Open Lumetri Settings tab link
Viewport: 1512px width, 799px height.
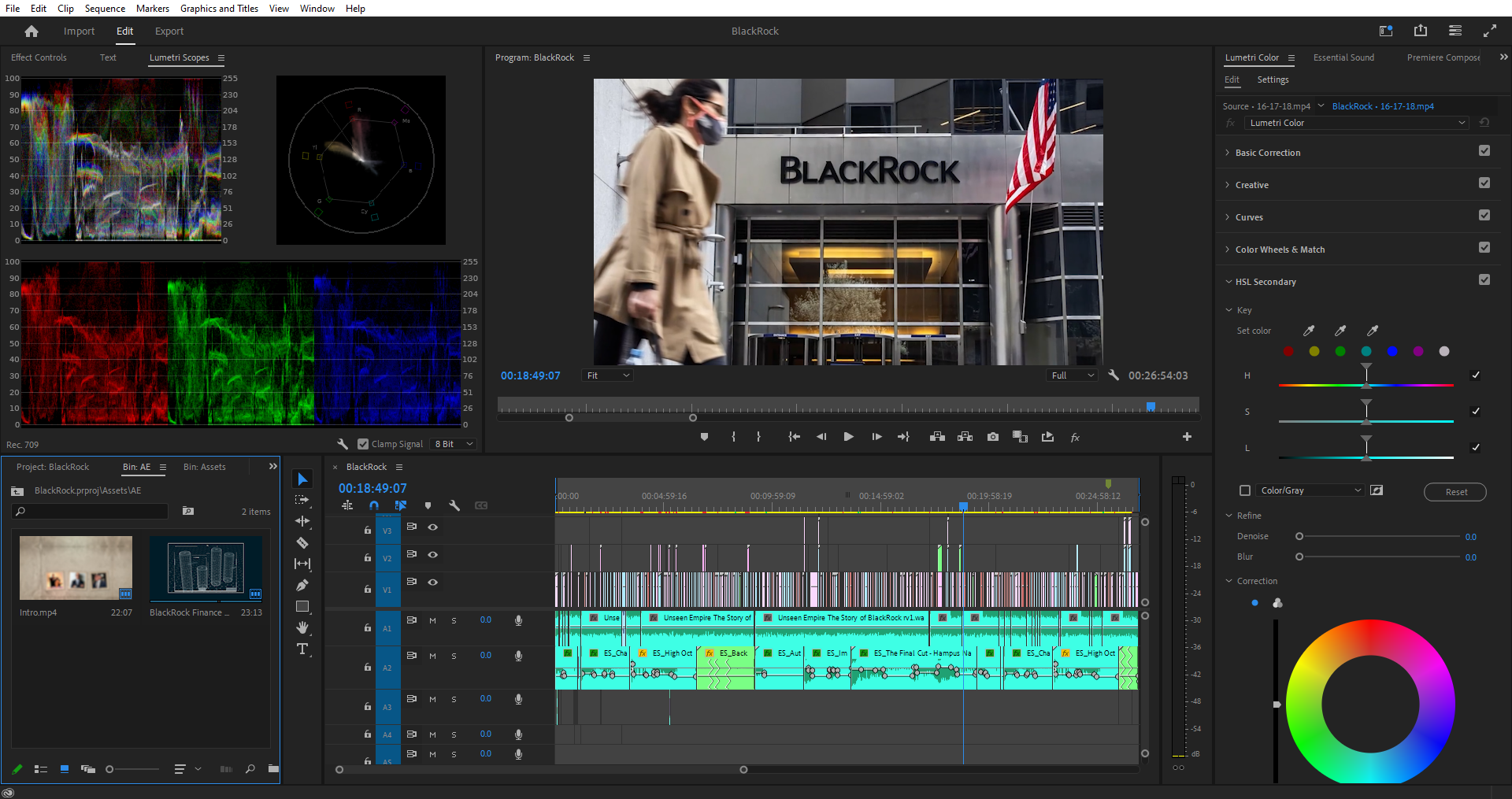1273,80
